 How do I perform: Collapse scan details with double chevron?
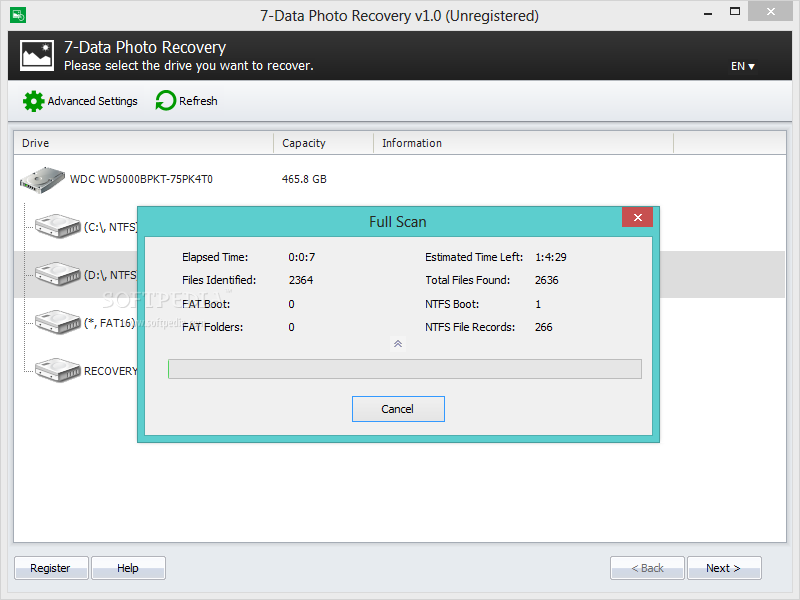coord(398,344)
